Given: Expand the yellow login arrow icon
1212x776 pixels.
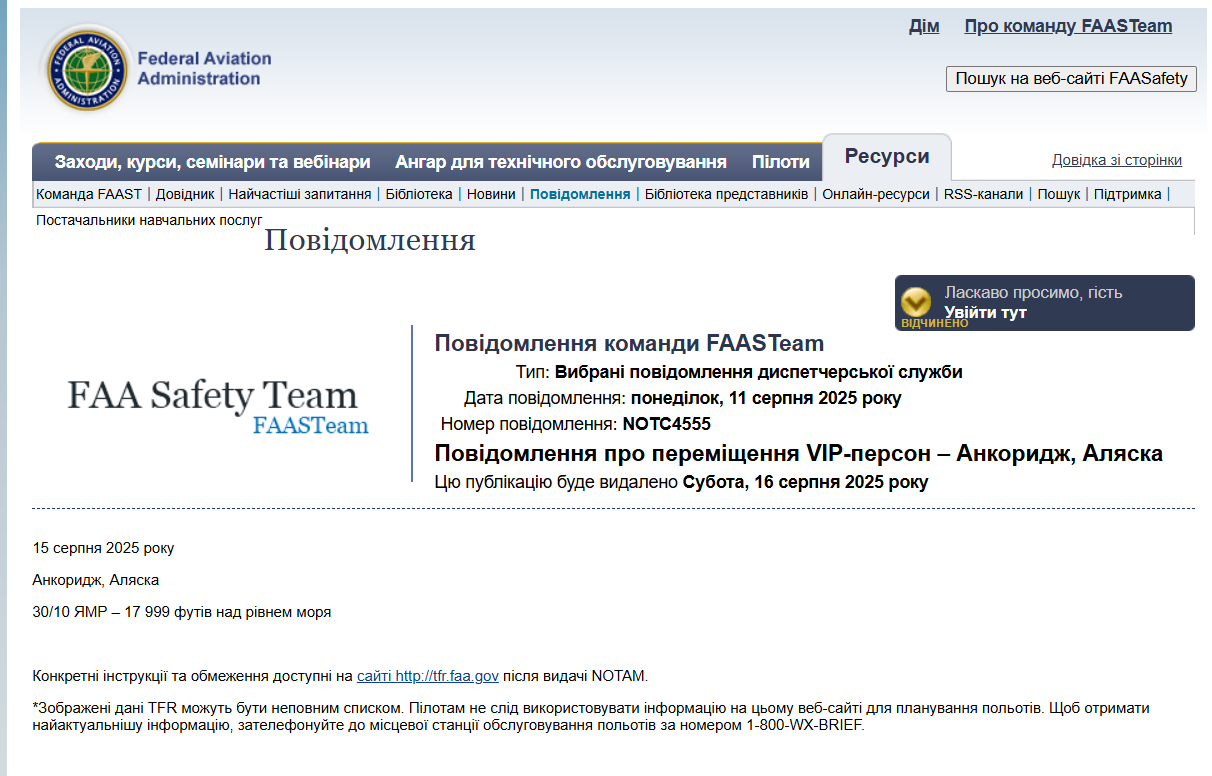Looking at the screenshot, I should point(915,302).
